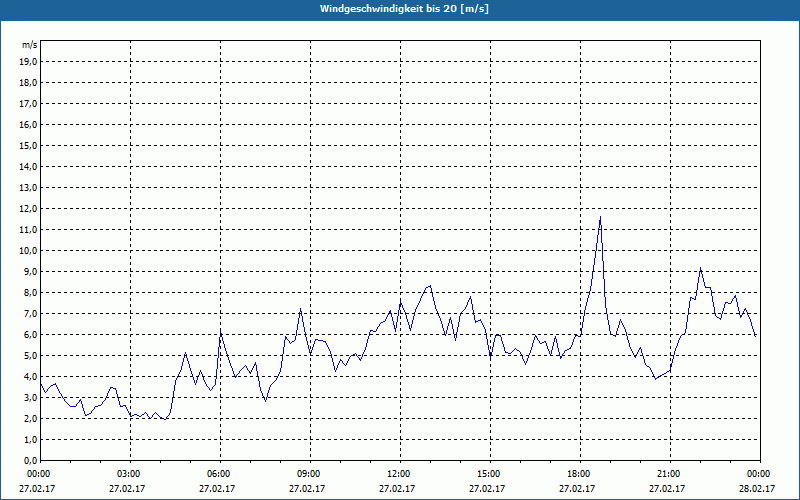Select the '19,0' y-axis label
Image resolution: width=800 pixels, height=500 pixels.
tap(28, 62)
